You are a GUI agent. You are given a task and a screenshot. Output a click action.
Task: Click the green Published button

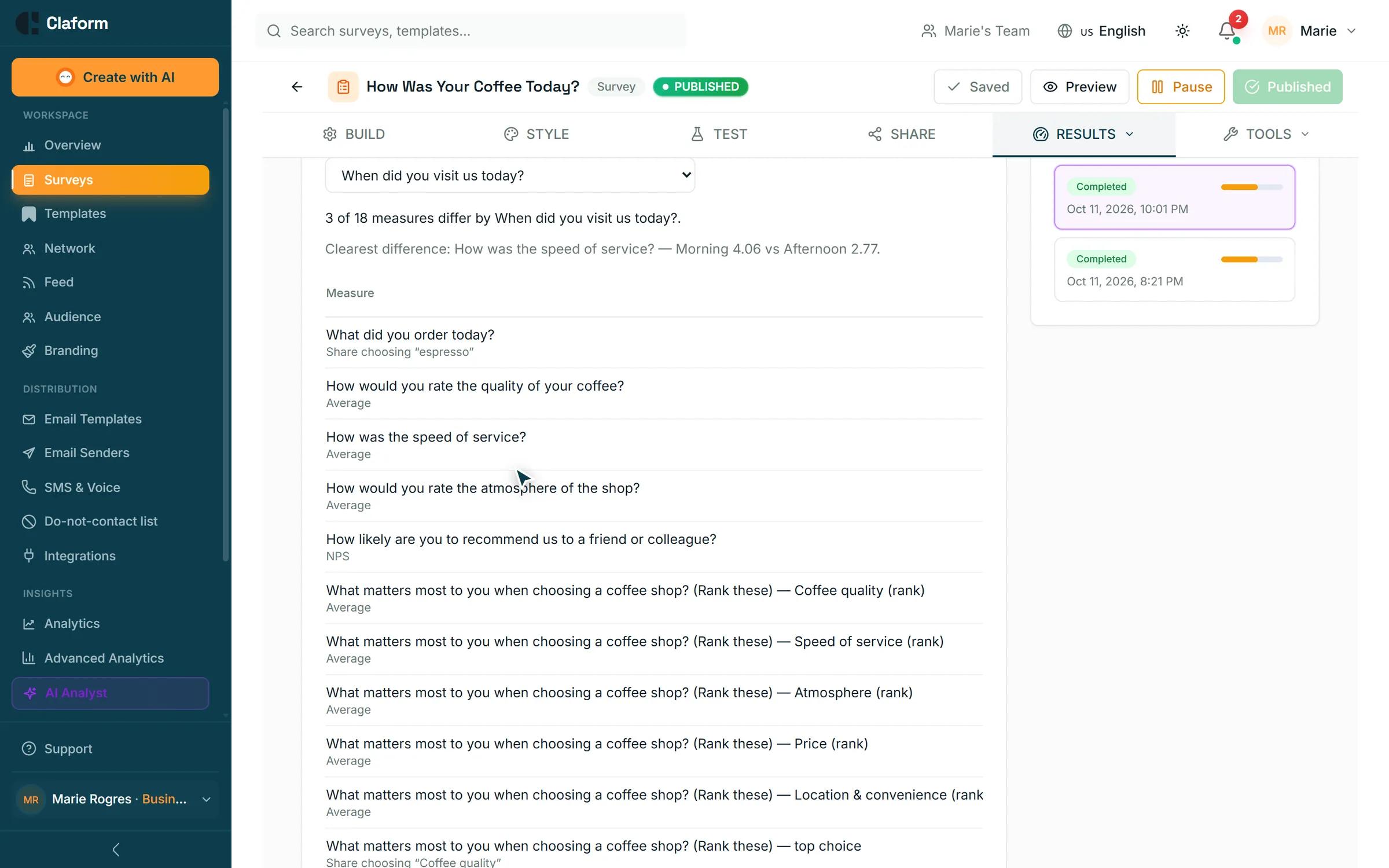(x=1287, y=87)
